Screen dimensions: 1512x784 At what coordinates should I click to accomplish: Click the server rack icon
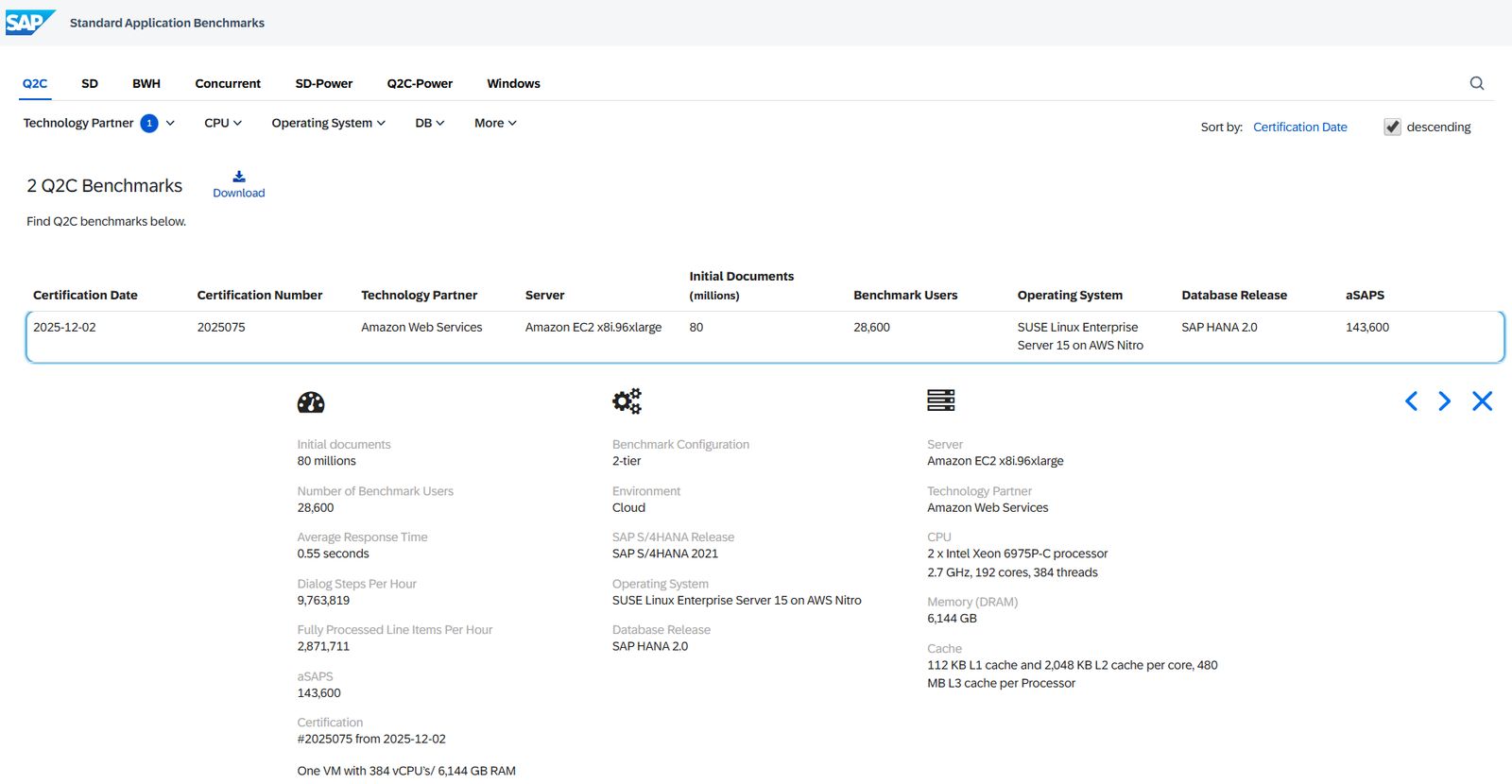click(940, 401)
